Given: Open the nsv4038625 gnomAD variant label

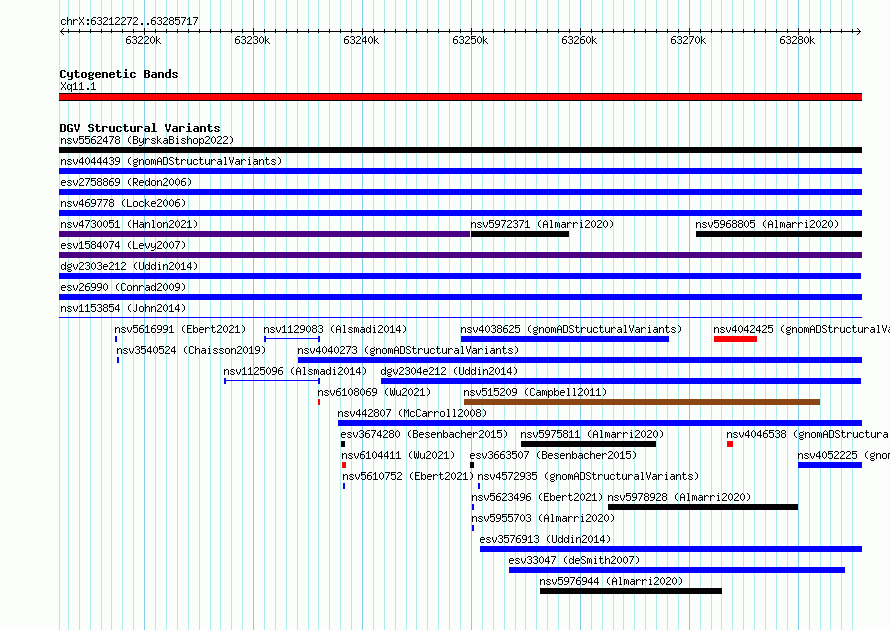Looking at the screenshot, I should (x=572, y=329).
